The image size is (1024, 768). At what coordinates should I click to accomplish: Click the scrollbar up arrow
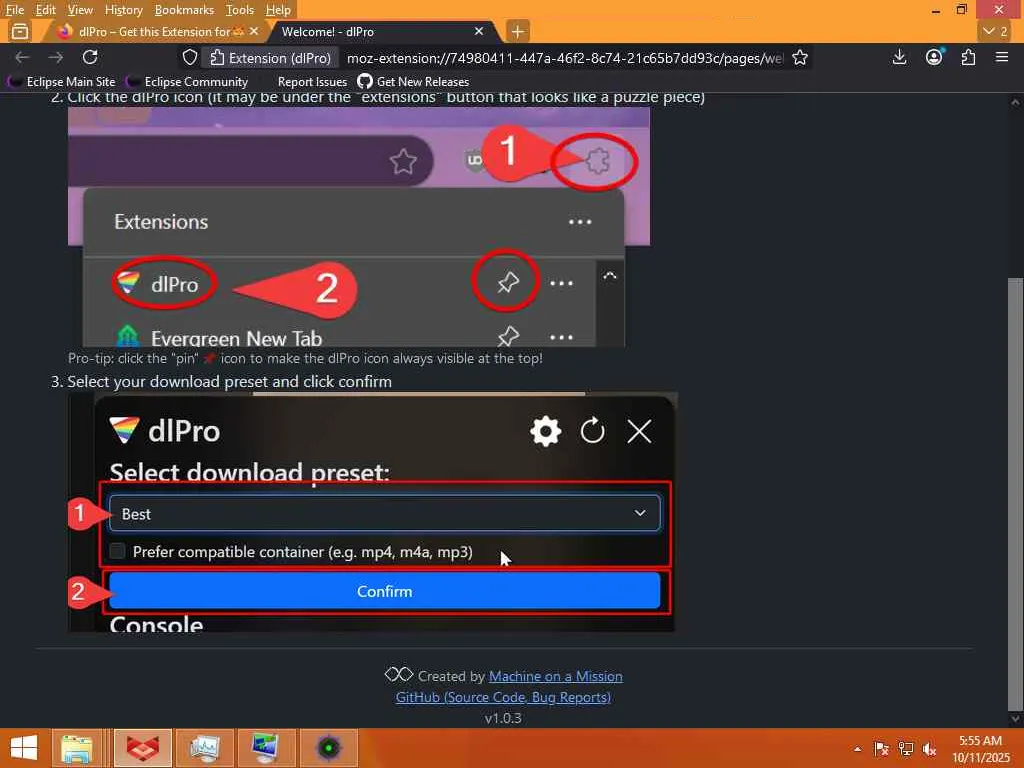[1015, 103]
